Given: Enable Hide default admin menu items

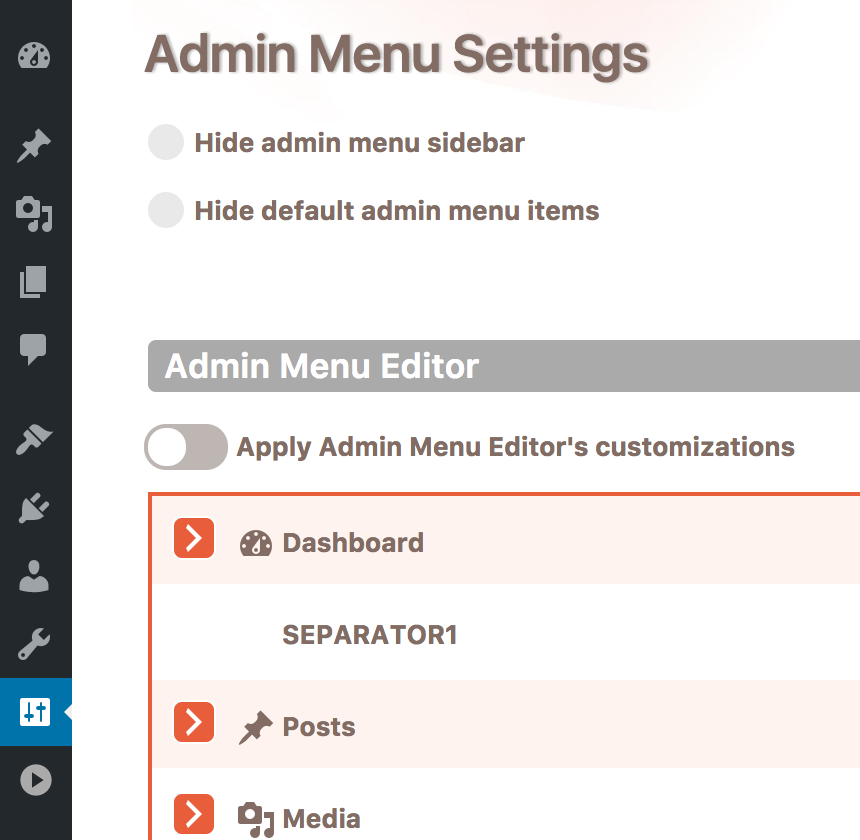Looking at the screenshot, I should [x=166, y=210].
